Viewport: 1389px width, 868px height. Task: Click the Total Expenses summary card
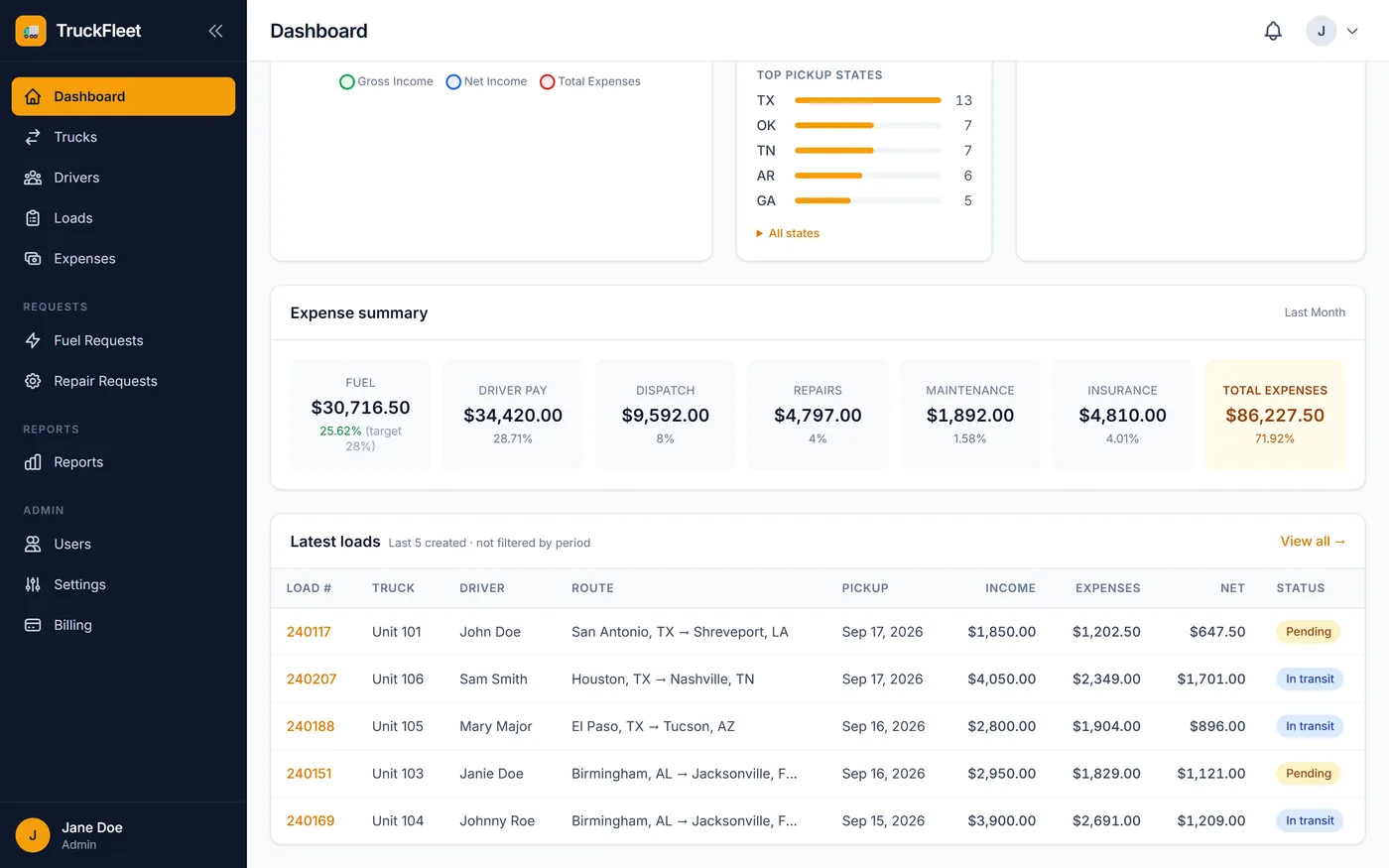point(1275,414)
